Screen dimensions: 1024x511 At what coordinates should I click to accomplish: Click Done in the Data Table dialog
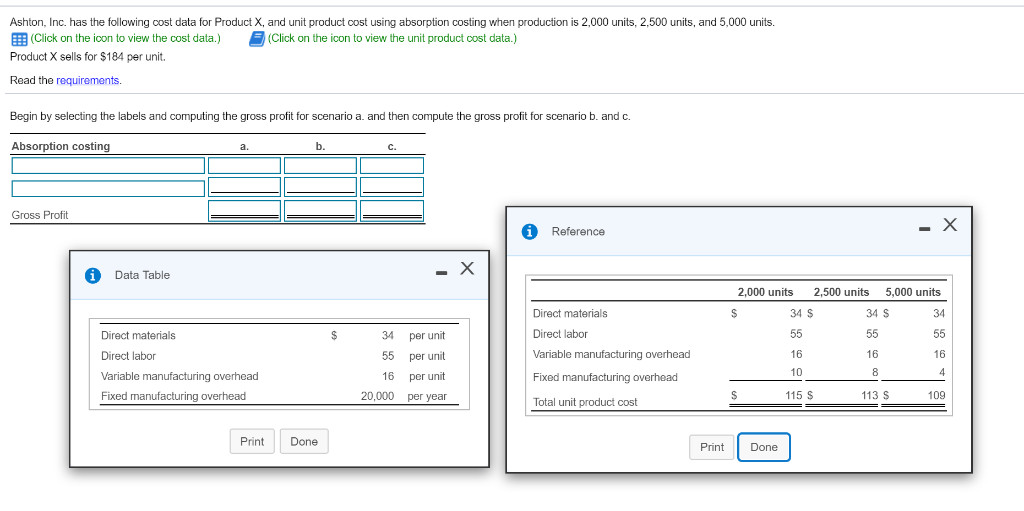(304, 441)
